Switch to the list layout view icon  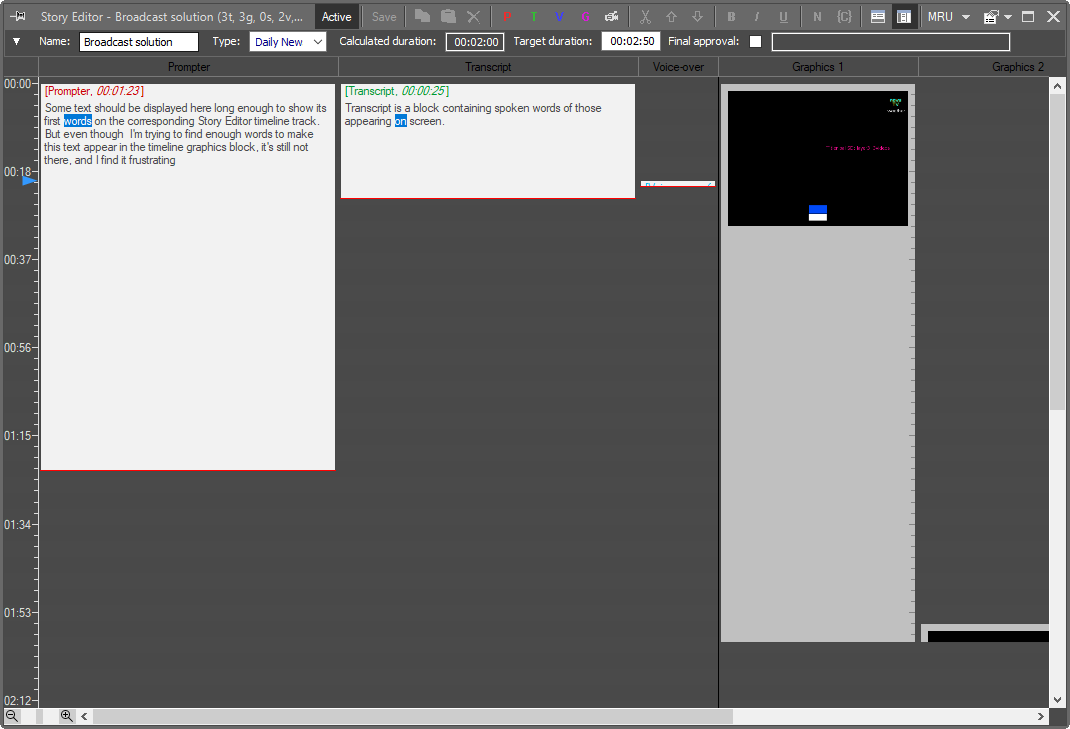(x=878, y=16)
